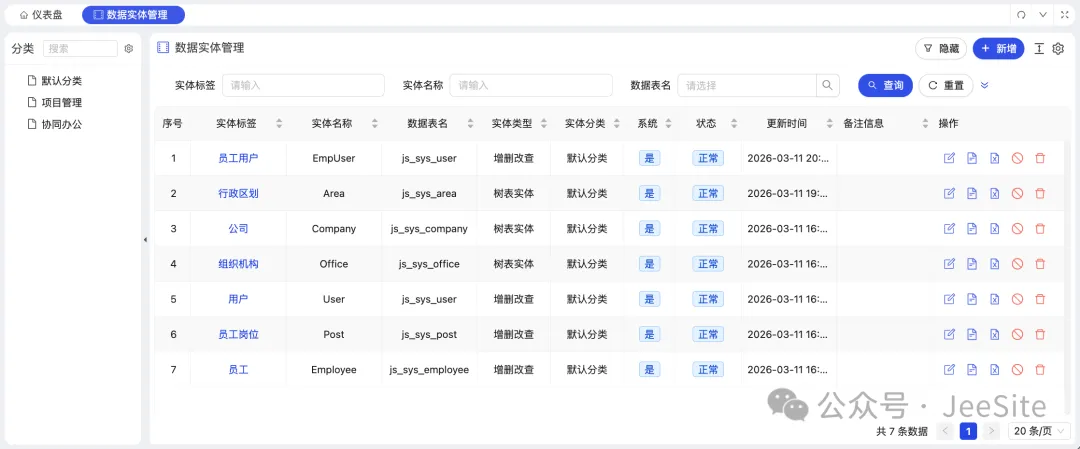Click the gear icon in the 分类 panel
The width and height of the screenshot is (1080, 449).
(128, 48)
